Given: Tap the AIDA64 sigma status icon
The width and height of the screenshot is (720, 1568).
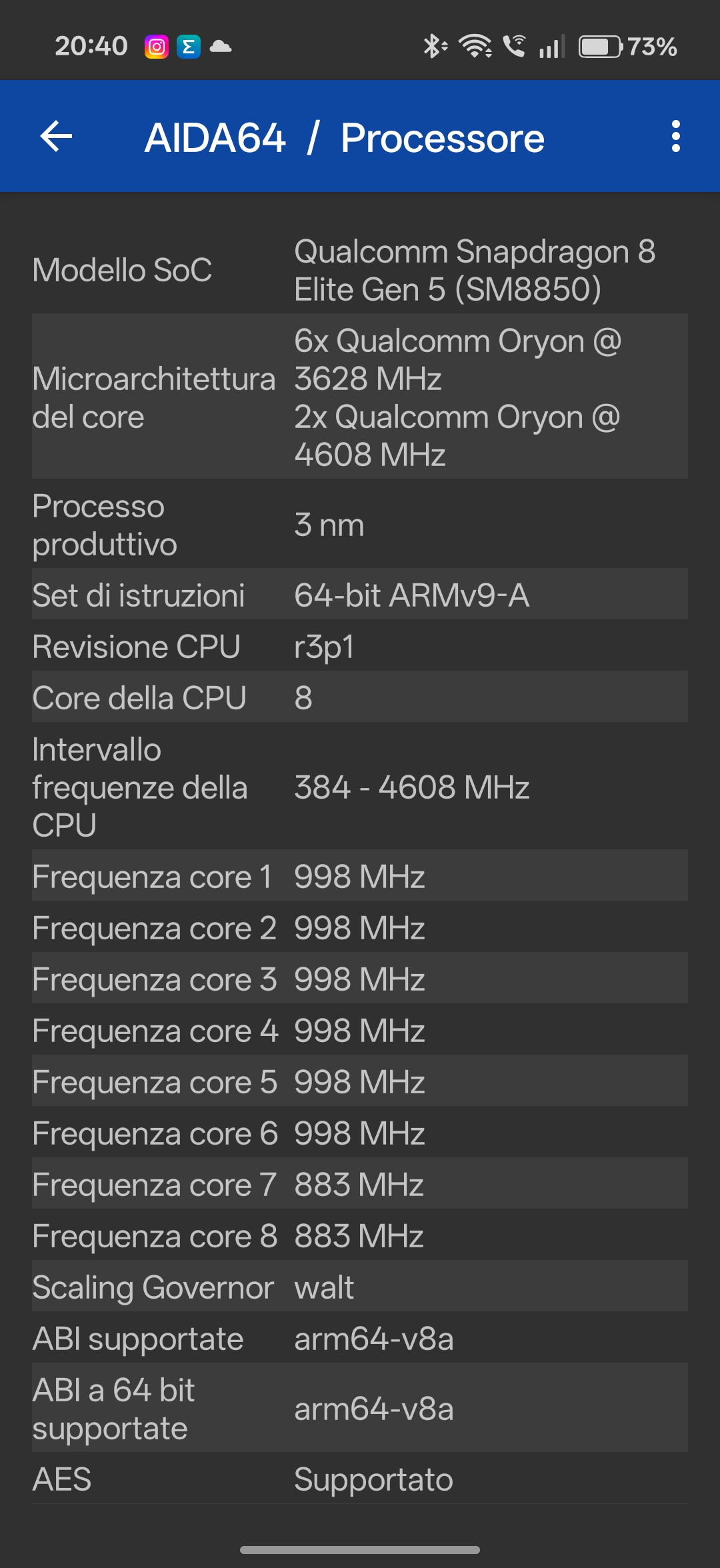Looking at the screenshot, I should (x=189, y=47).
